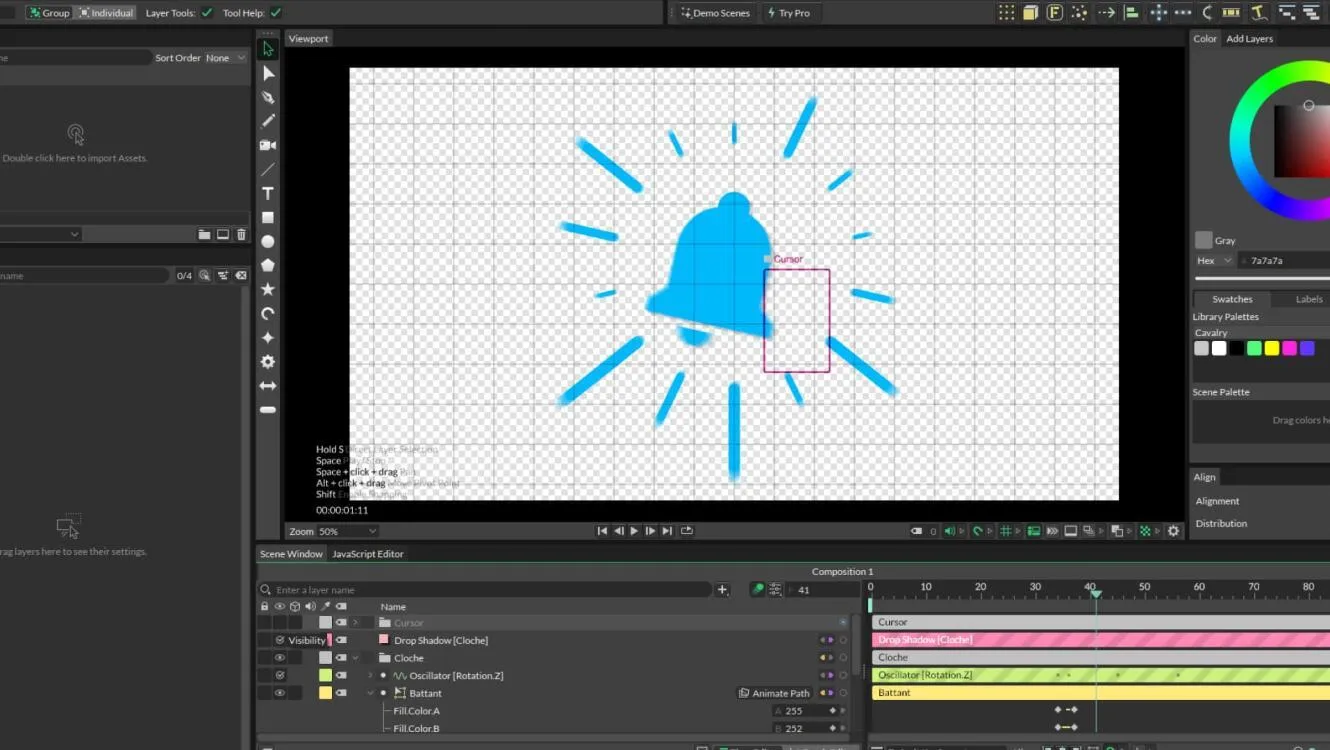Viewport: 1330px width, 750px height.
Task: Select the Arc shape tool
Action: coord(268,313)
